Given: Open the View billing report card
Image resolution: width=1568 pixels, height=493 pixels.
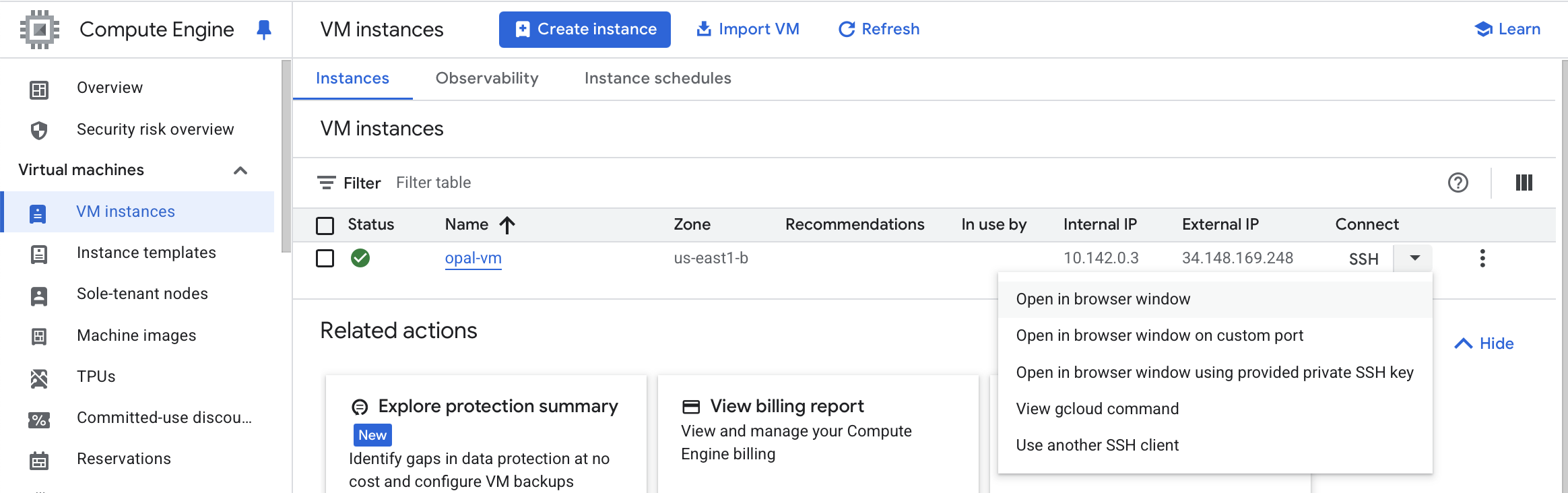Looking at the screenshot, I should point(818,434).
